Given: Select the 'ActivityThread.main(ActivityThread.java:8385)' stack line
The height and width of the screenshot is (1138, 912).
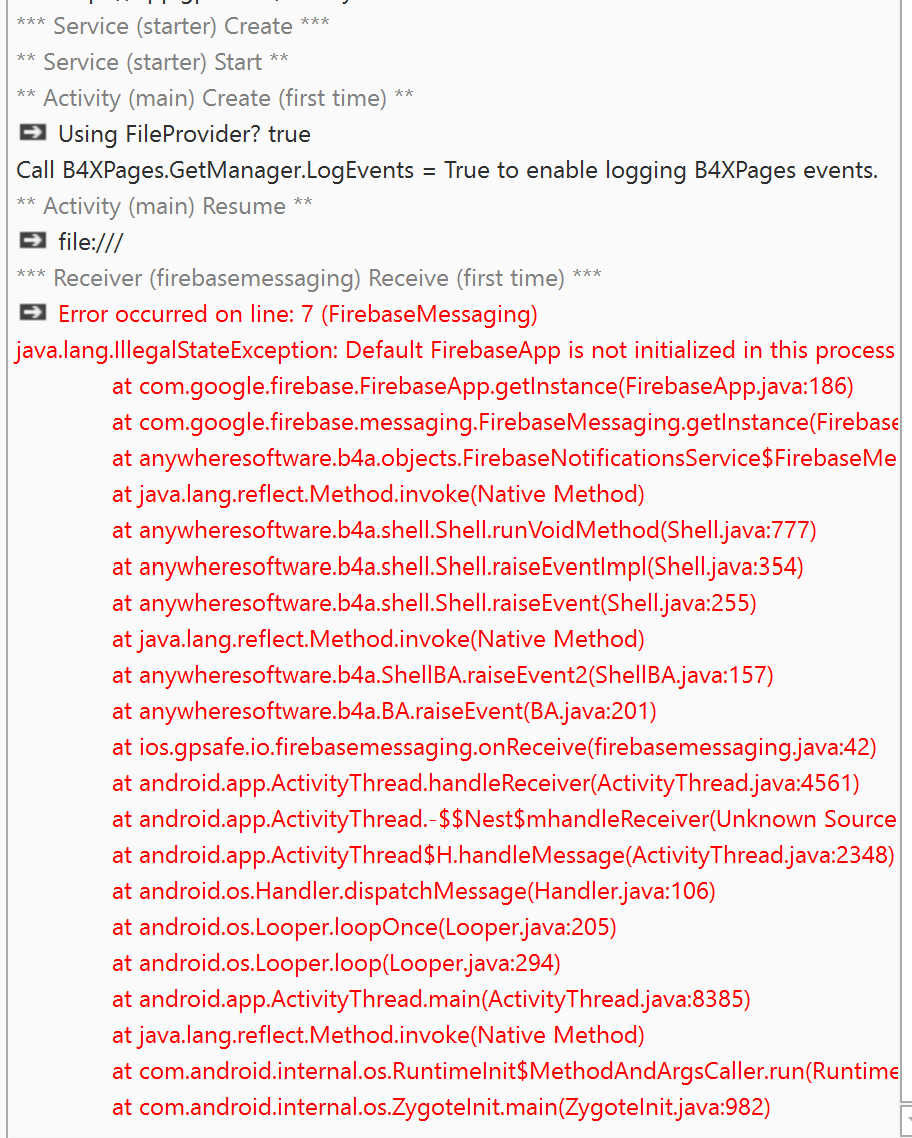Looking at the screenshot, I should pyautogui.click(x=431, y=999).
